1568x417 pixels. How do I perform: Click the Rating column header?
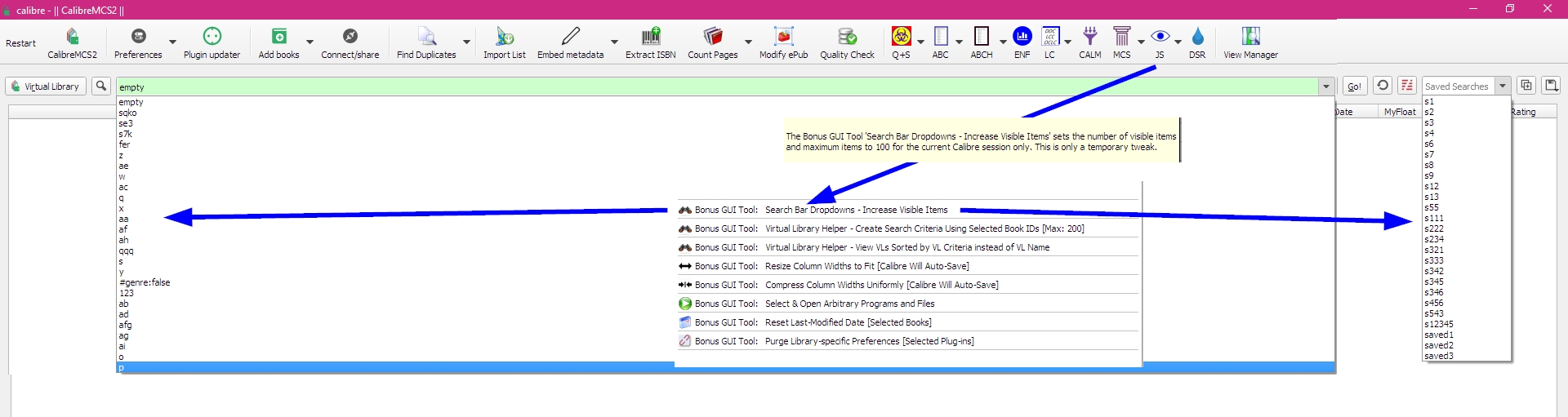coord(1524,112)
